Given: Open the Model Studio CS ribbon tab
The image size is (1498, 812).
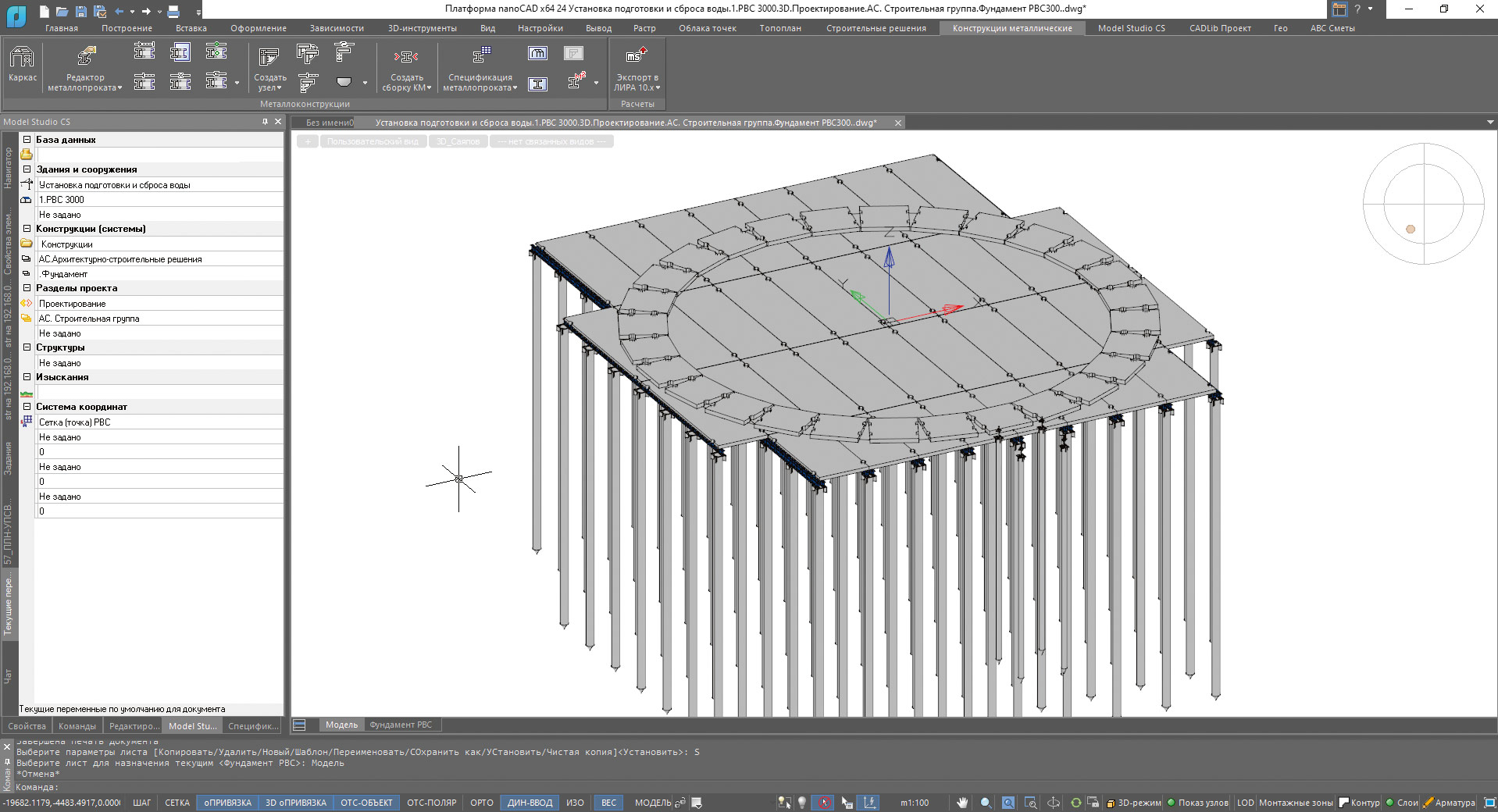Looking at the screenshot, I should coord(1131,28).
